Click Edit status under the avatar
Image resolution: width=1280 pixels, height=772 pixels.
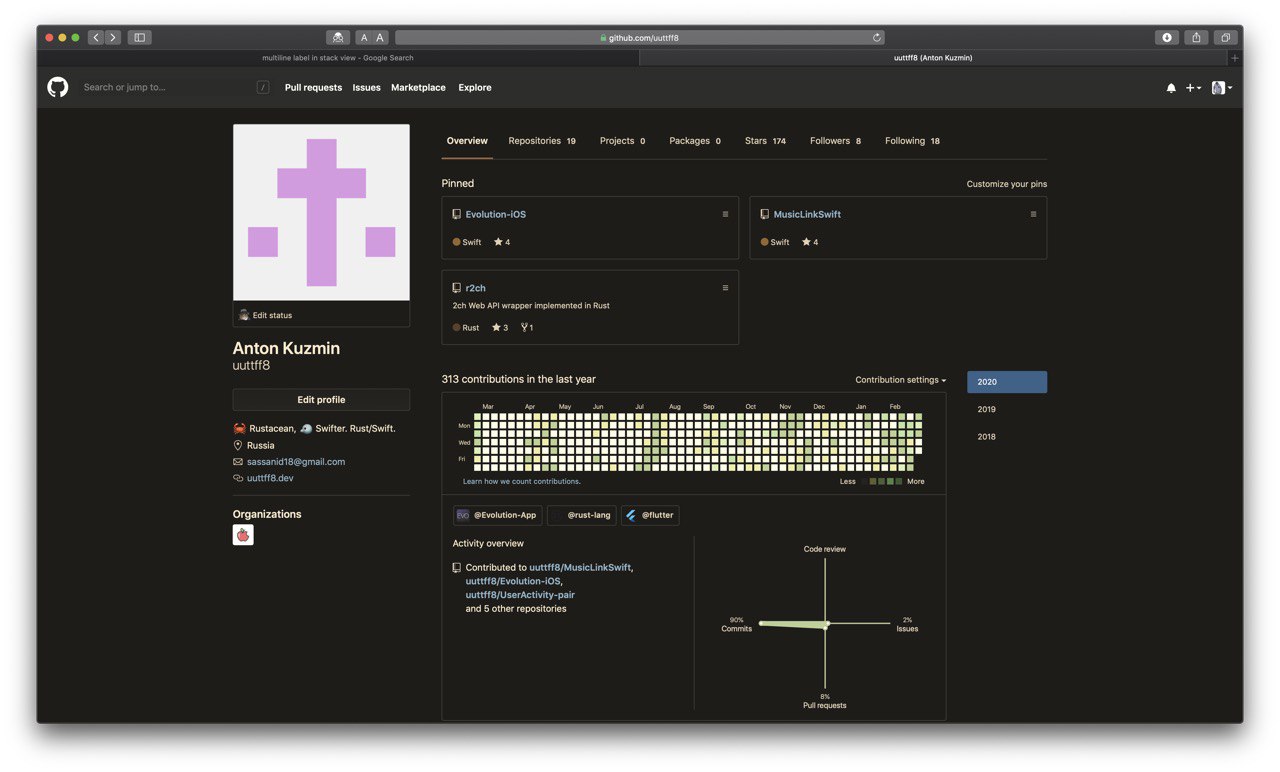(266, 315)
